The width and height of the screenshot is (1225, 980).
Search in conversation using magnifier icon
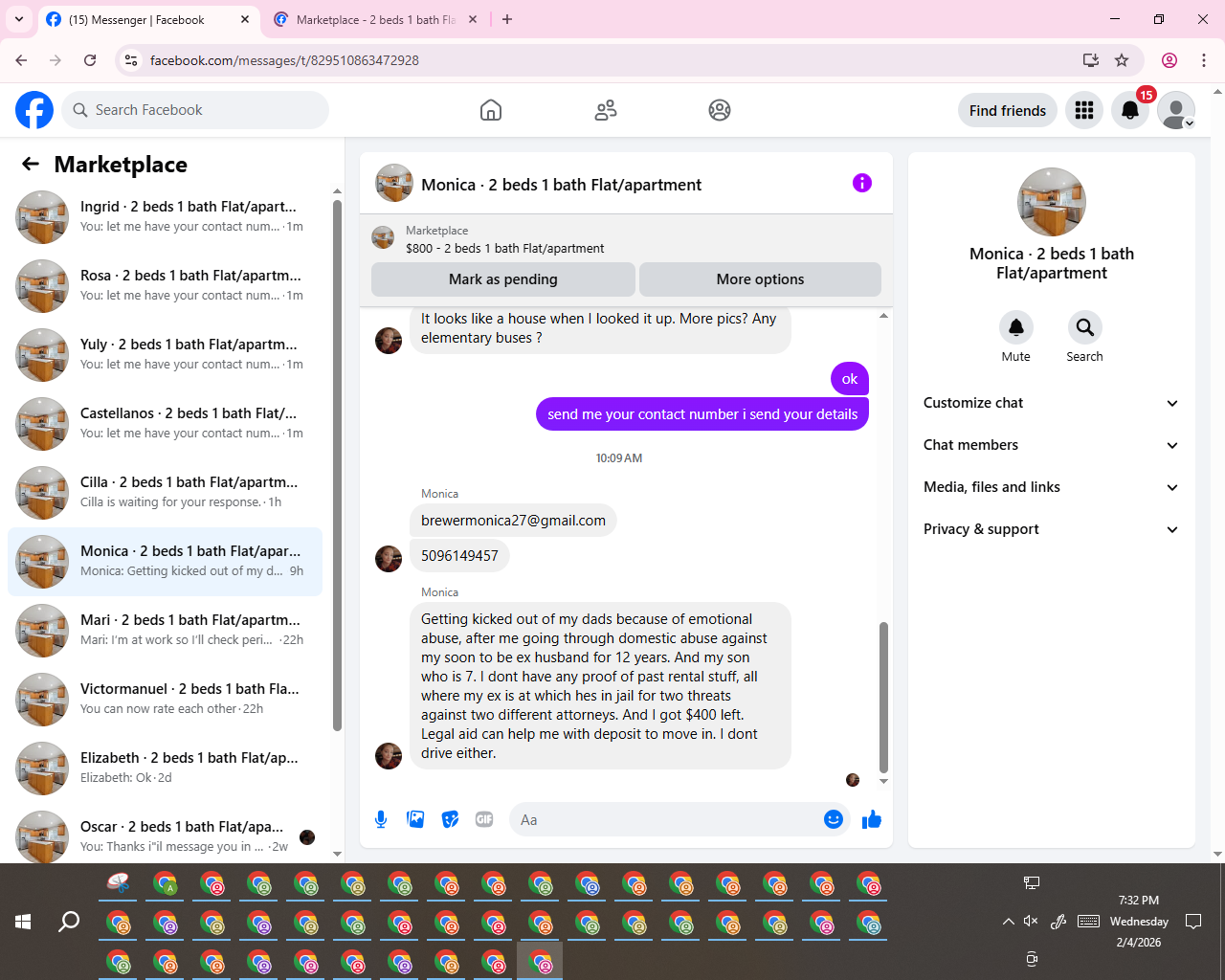(1084, 327)
